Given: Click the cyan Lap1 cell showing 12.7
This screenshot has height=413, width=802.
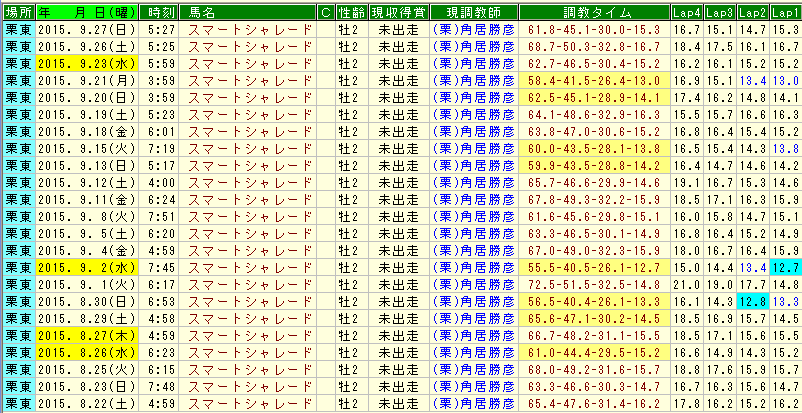Looking at the screenshot, I should pyautogui.click(x=785, y=267).
